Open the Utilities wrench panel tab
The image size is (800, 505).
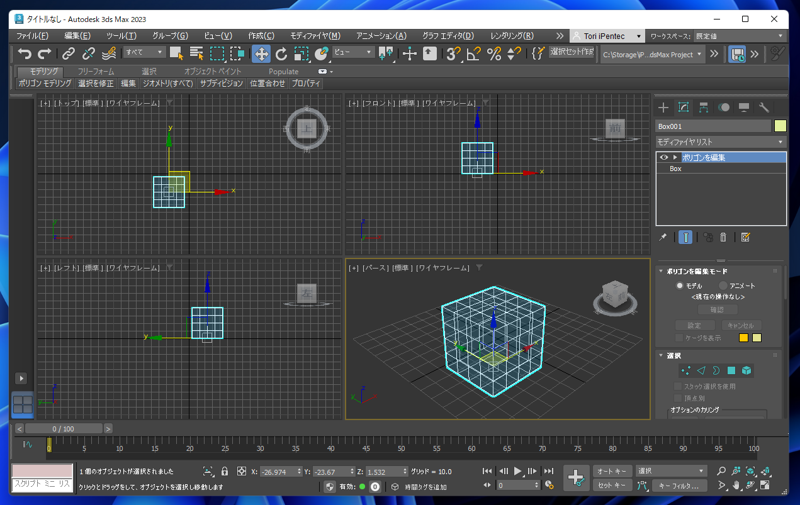point(764,107)
